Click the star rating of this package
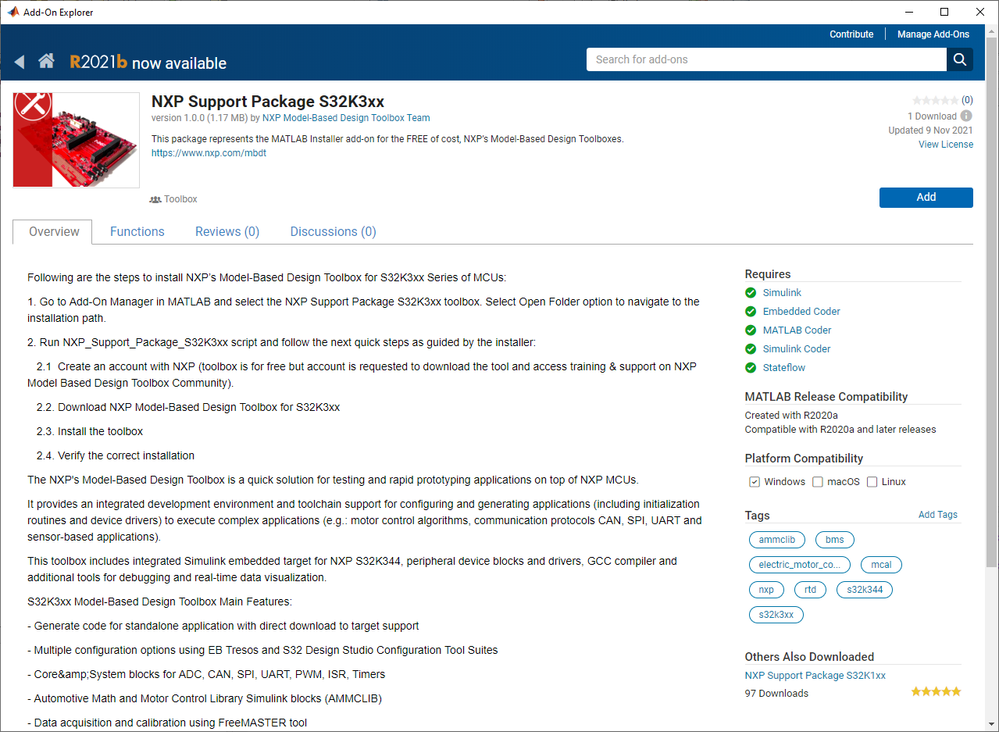The image size is (999, 732). pos(935,100)
